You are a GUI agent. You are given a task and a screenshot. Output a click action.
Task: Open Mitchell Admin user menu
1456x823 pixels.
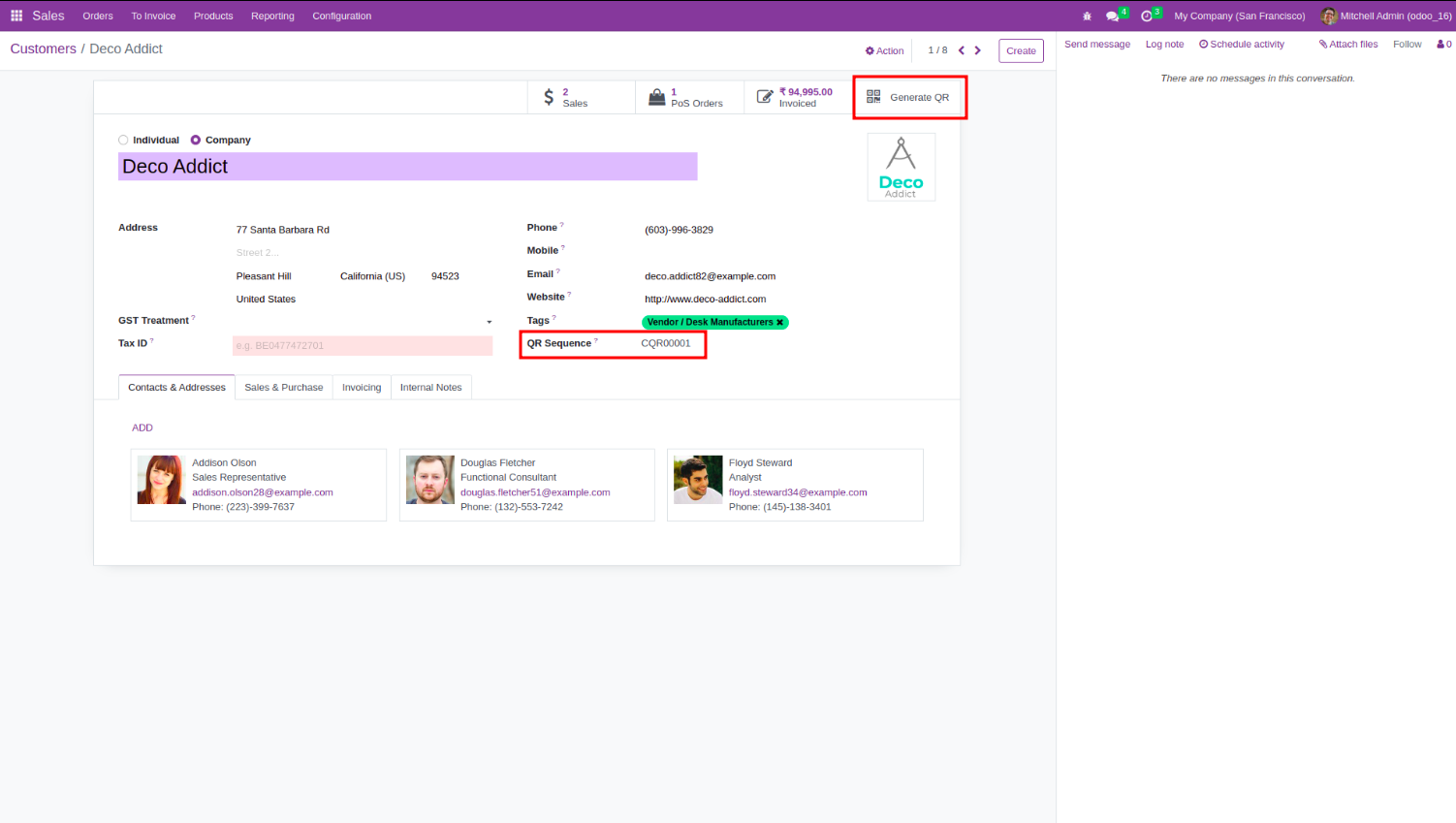pyautogui.click(x=1386, y=16)
